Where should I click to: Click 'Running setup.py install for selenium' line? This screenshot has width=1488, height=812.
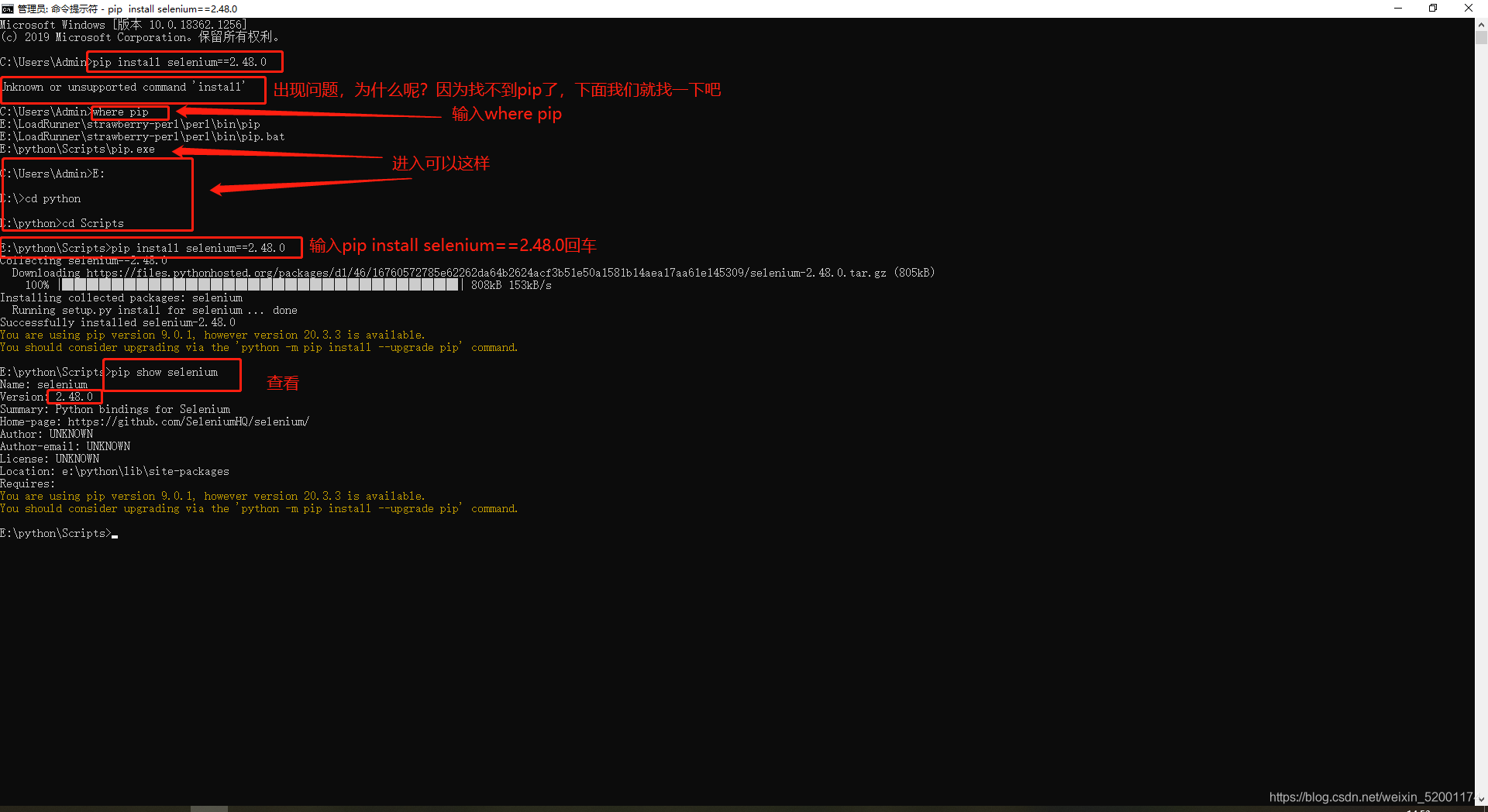tap(155, 310)
